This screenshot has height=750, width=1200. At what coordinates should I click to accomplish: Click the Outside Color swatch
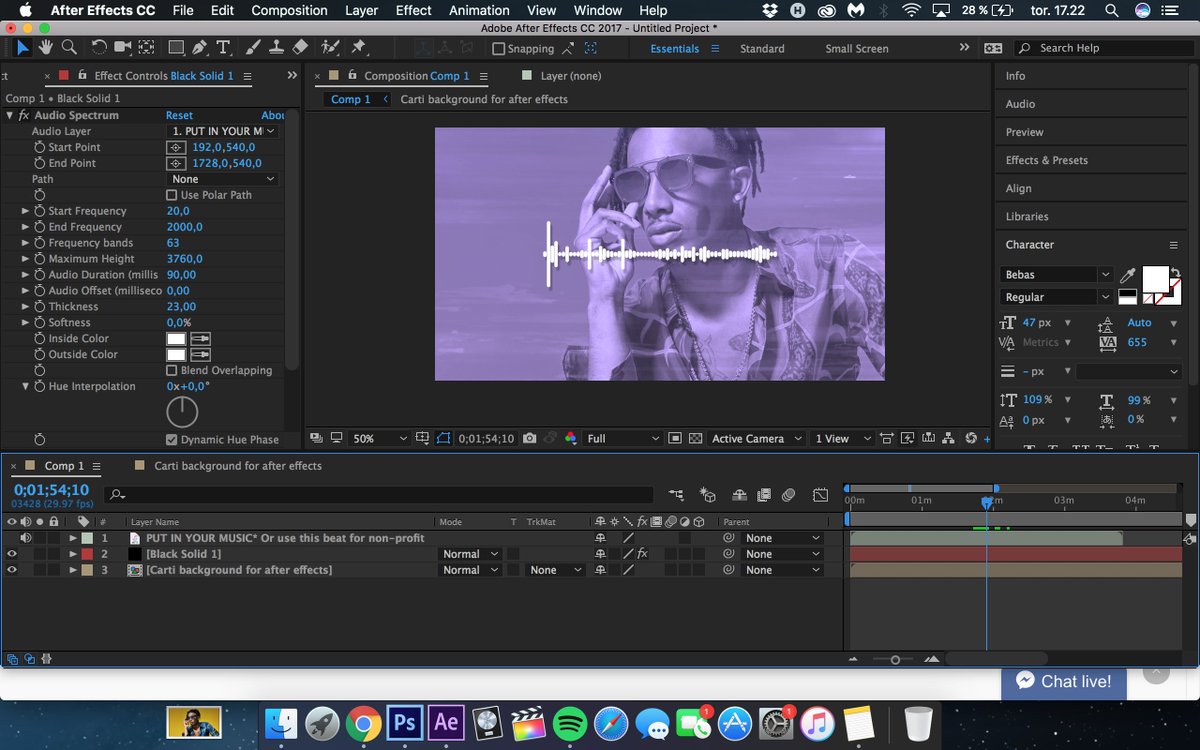tap(176, 355)
